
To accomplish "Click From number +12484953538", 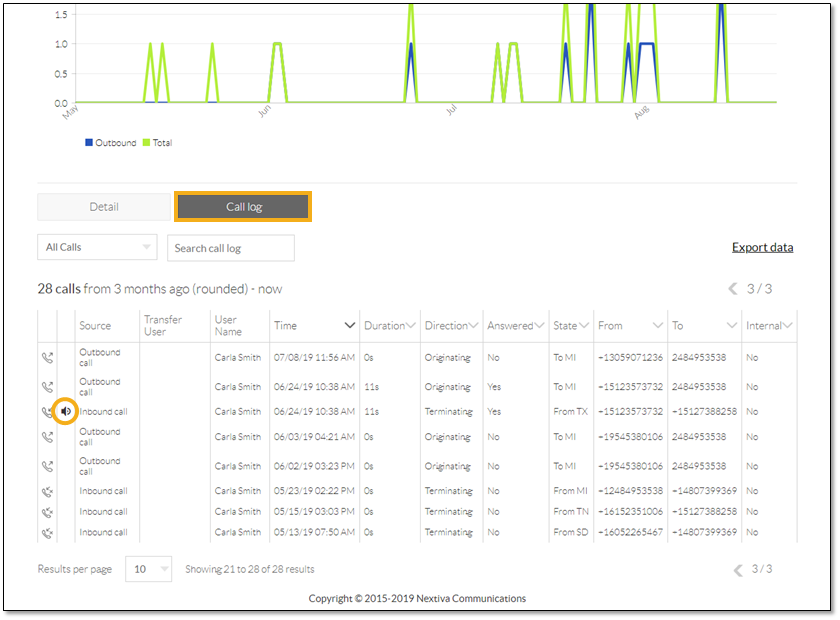I will pos(631,491).
